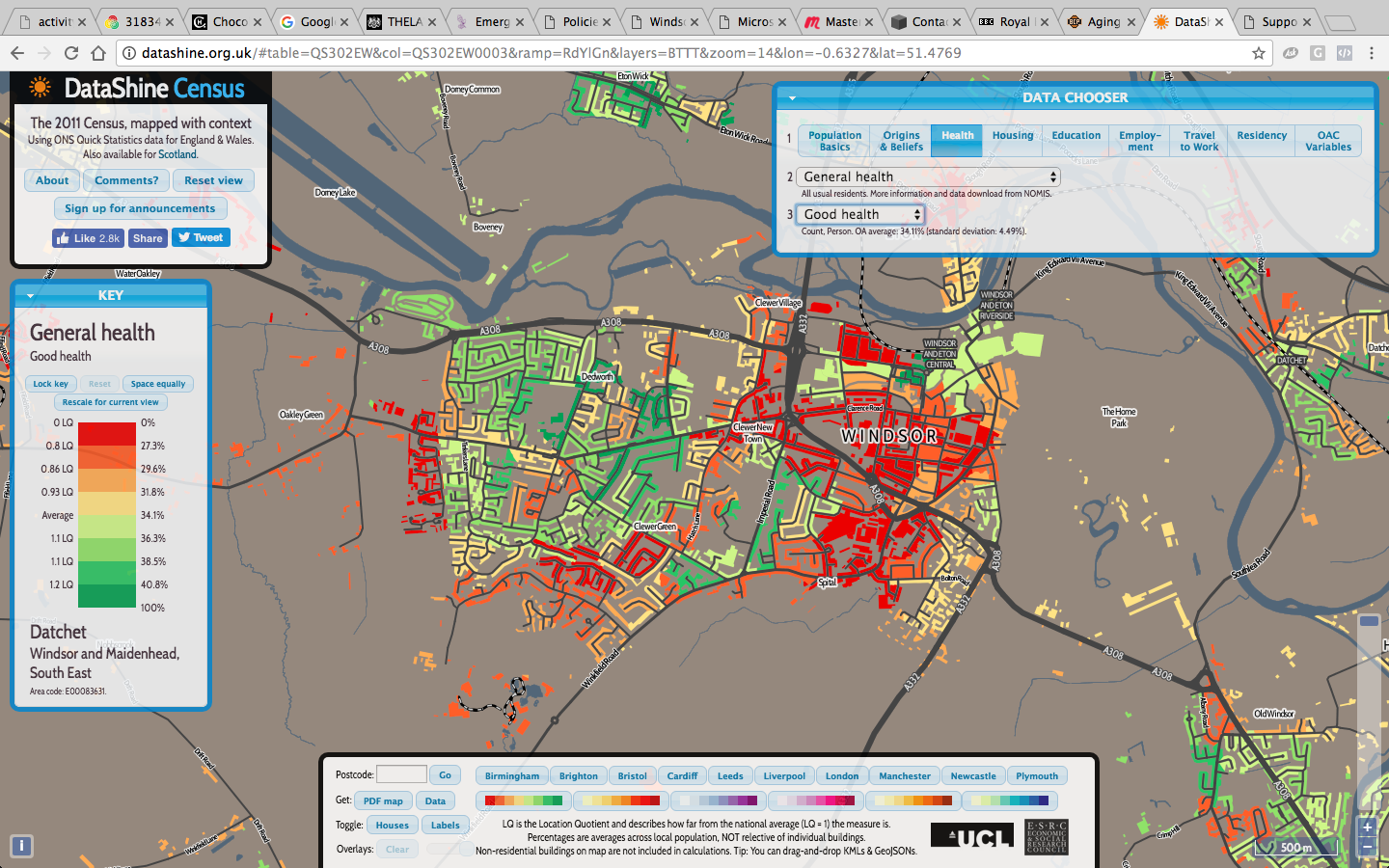The image size is (1389, 868).
Task: Lock the key colour scale
Action: click(x=50, y=384)
